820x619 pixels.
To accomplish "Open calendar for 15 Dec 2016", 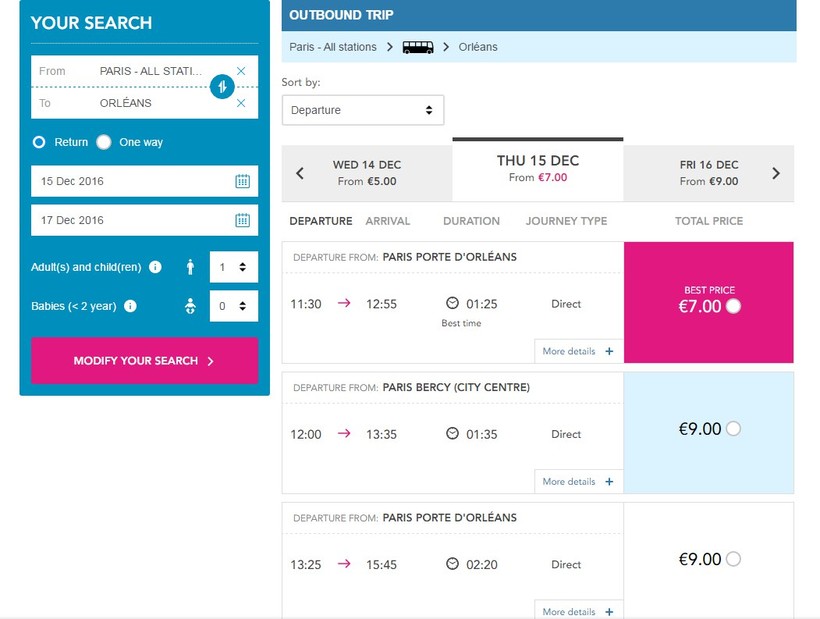I will point(242,181).
